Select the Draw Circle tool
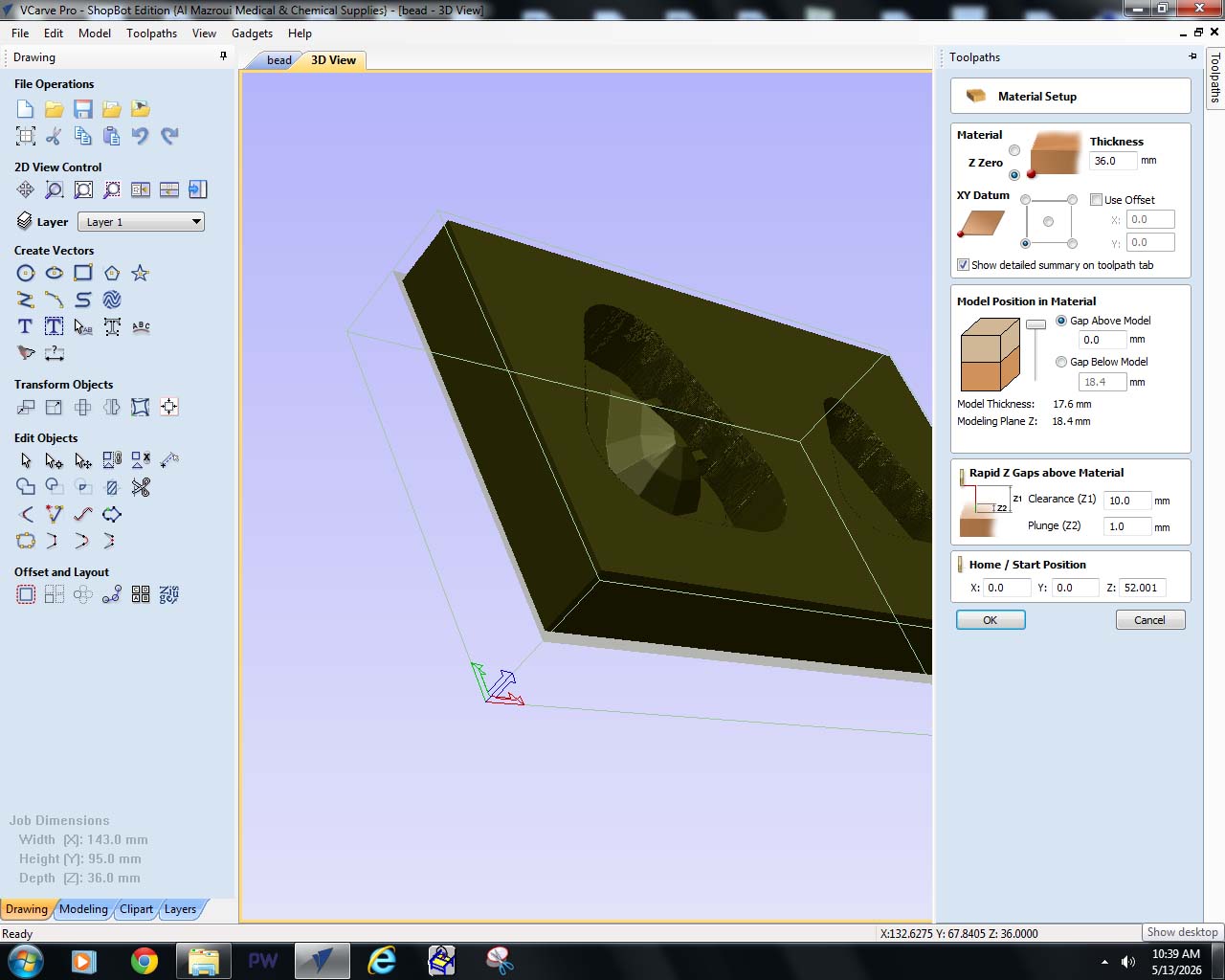Image resolution: width=1225 pixels, height=980 pixels. (x=26, y=274)
